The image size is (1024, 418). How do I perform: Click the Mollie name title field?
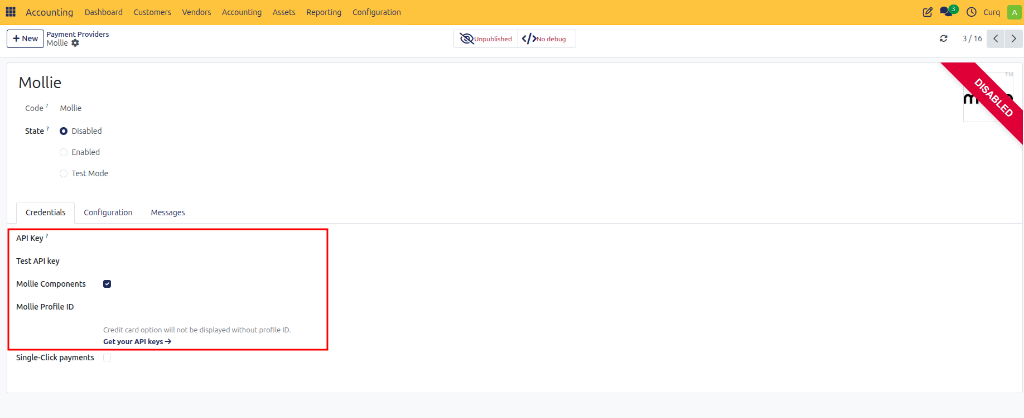pyautogui.click(x=40, y=82)
